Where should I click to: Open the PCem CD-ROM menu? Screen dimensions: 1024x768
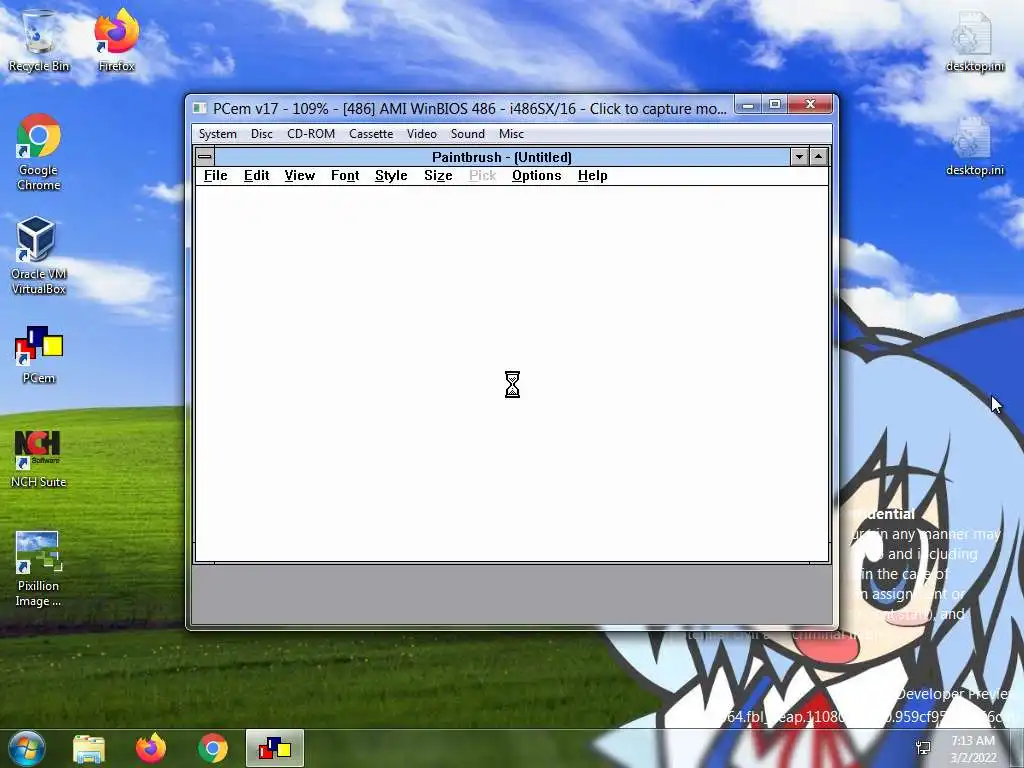pos(311,134)
